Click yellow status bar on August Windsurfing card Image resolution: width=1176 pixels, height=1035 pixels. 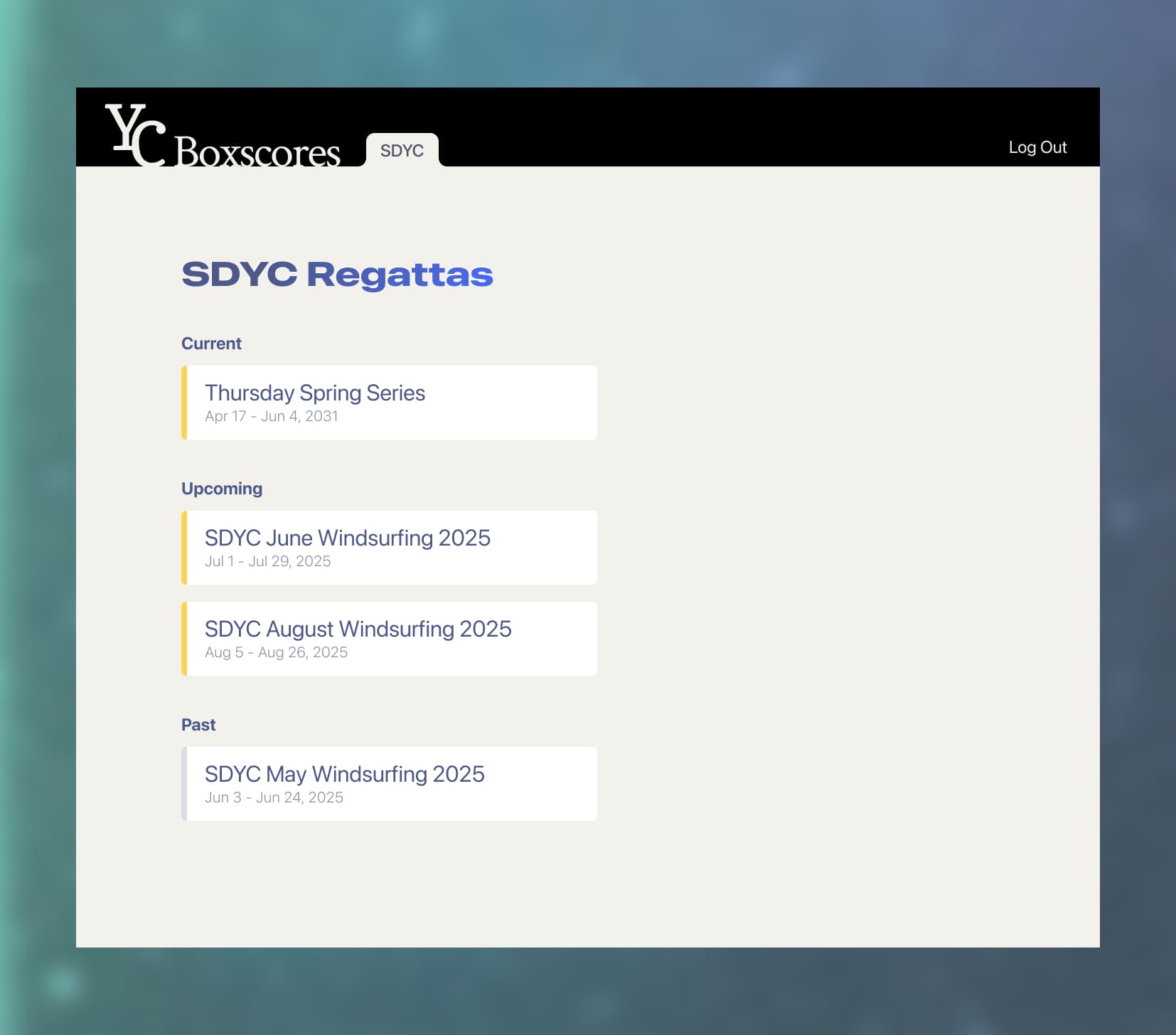(x=184, y=639)
